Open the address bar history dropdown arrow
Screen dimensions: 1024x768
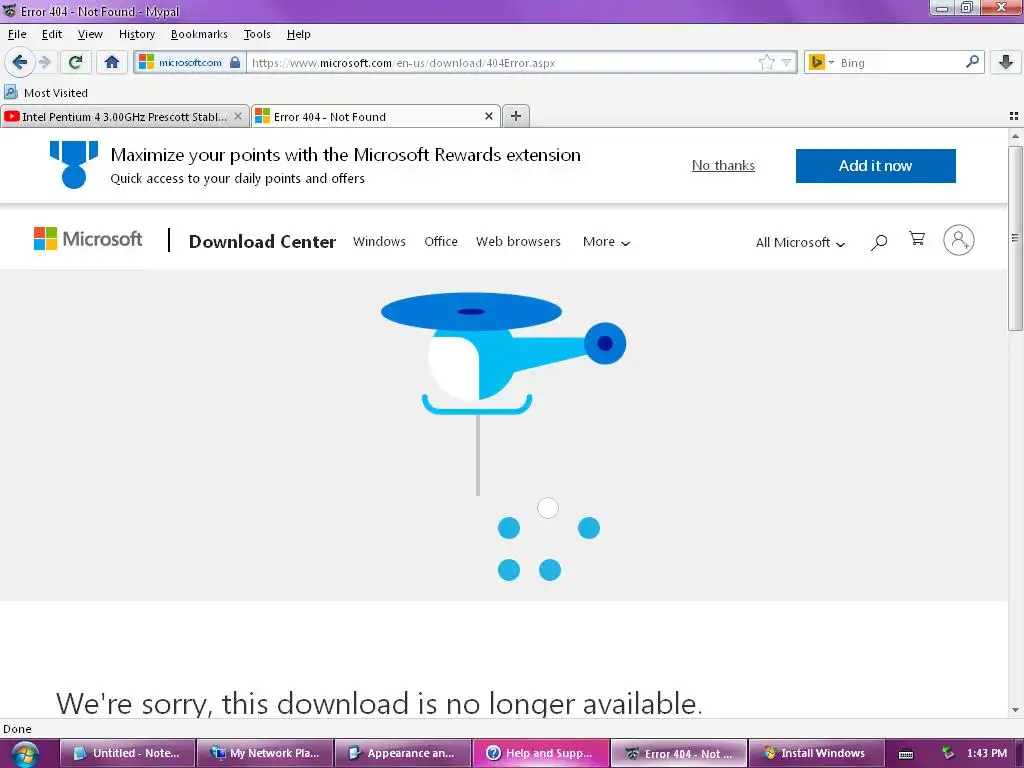786,62
